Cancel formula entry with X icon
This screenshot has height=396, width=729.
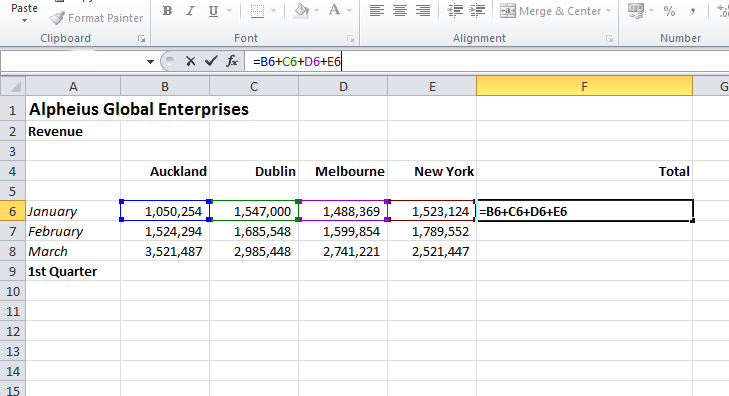(190, 61)
